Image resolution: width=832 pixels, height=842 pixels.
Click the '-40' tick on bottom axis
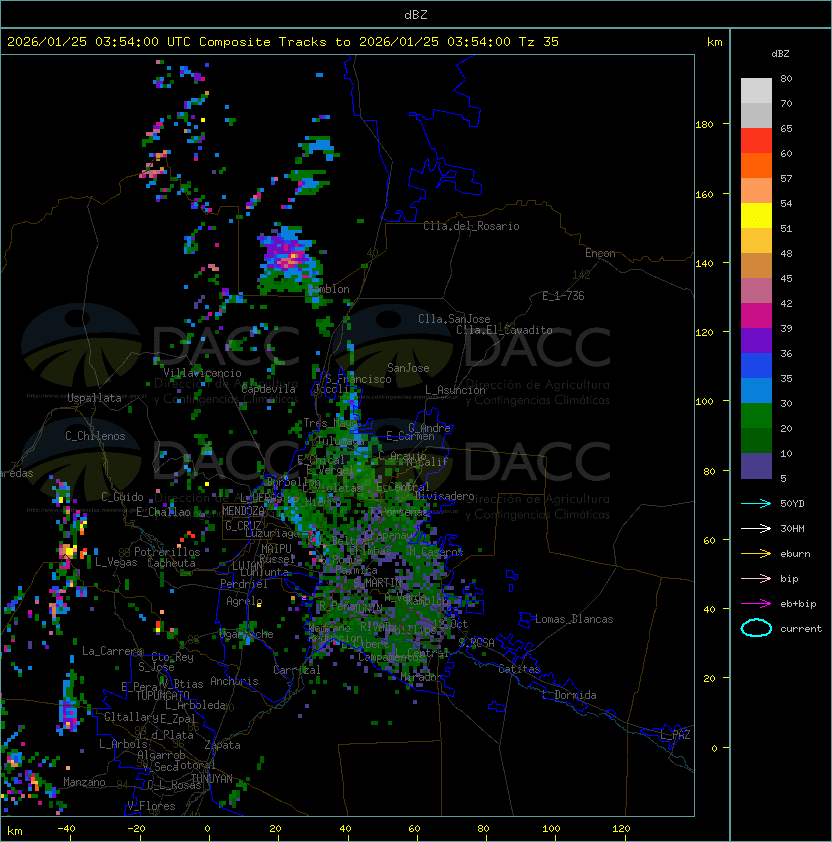(66, 829)
